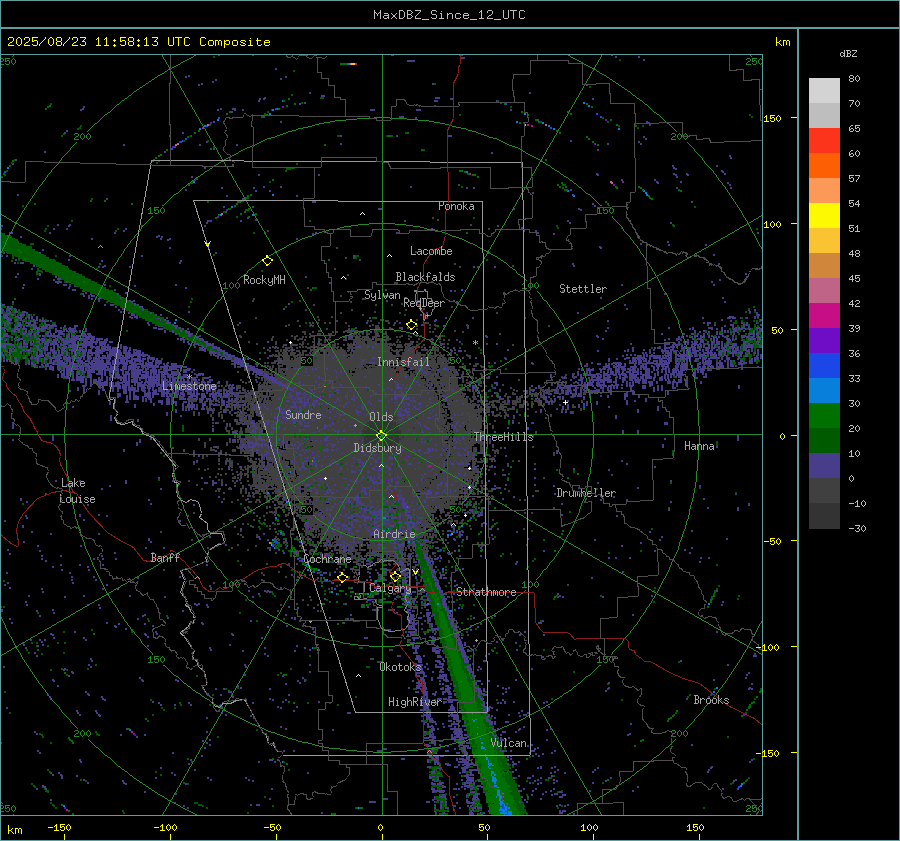Click the MaxDBZ_Since_12_UTC title
This screenshot has height=841, width=900.
coord(449,15)
